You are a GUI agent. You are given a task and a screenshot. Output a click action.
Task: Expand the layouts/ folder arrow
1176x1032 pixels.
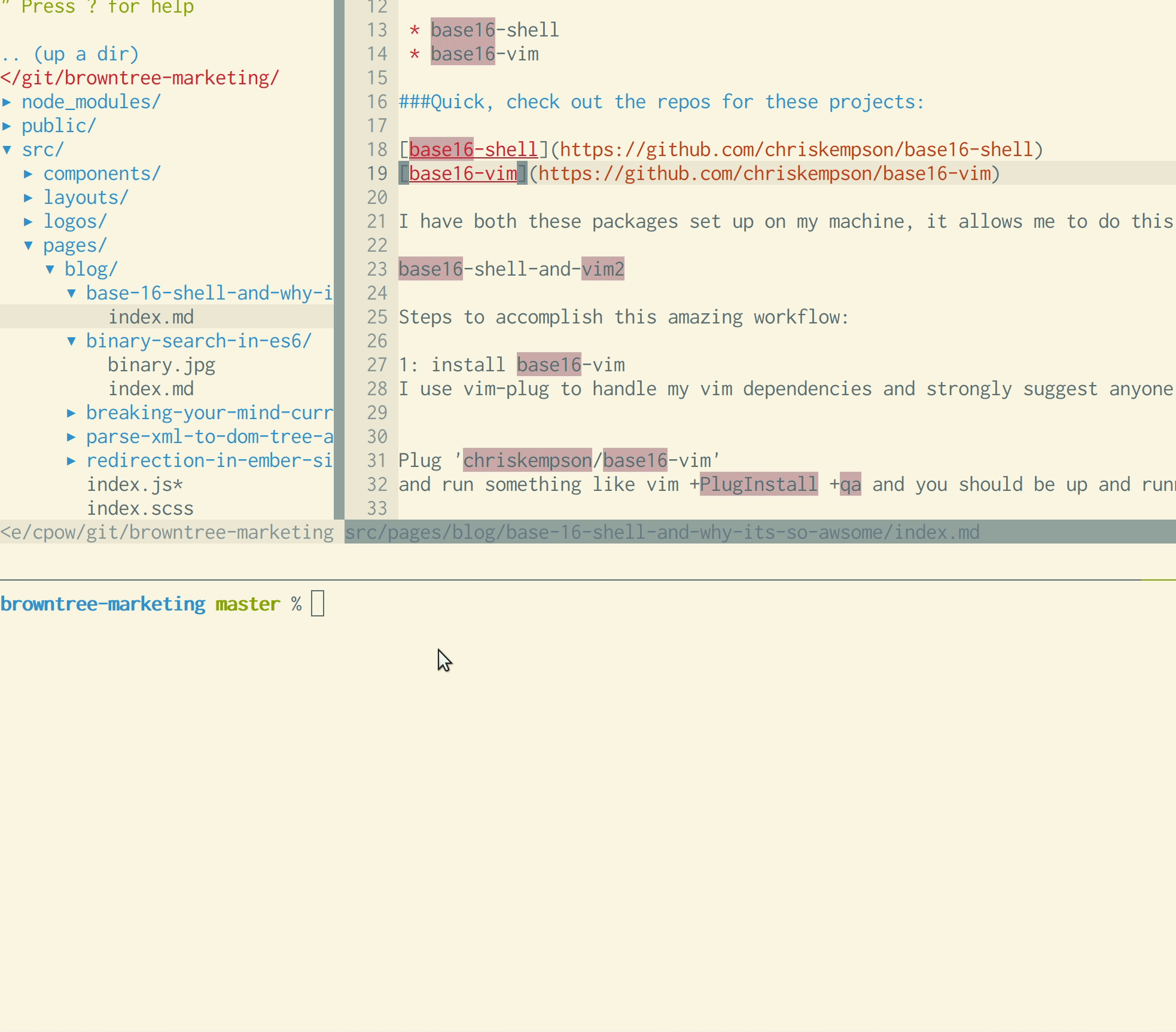point(28,198)
